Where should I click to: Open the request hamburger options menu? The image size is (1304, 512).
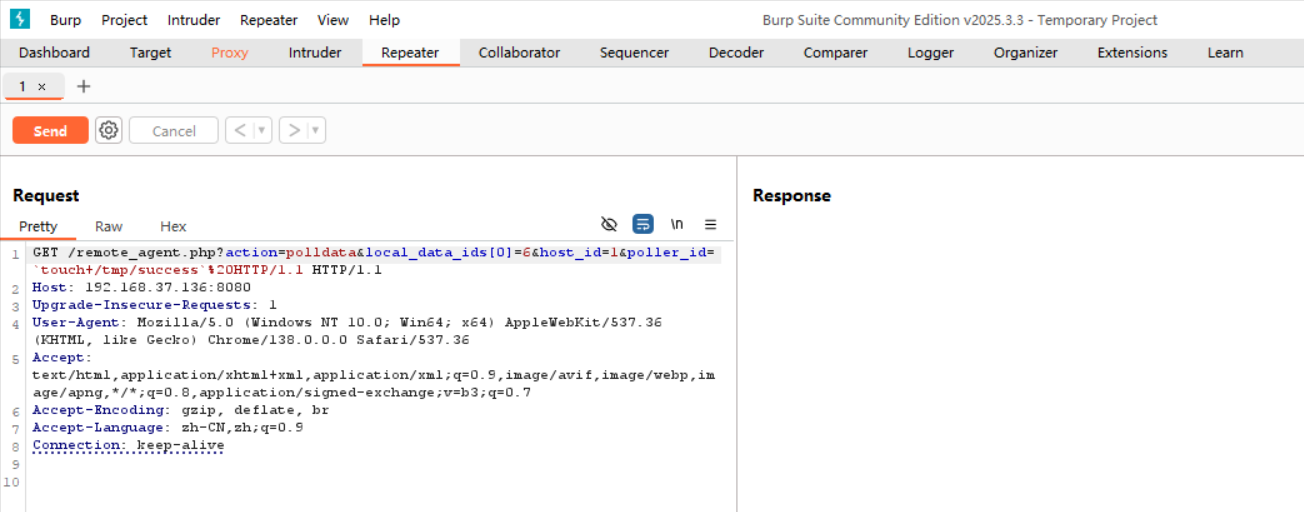tap(711, 224)
